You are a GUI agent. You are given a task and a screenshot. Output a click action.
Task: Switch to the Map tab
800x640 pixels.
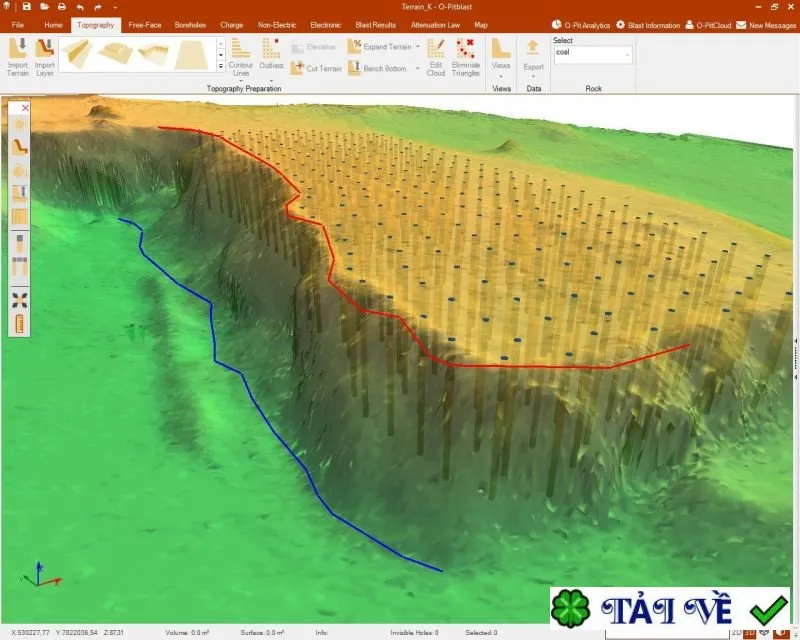(481, 24)
